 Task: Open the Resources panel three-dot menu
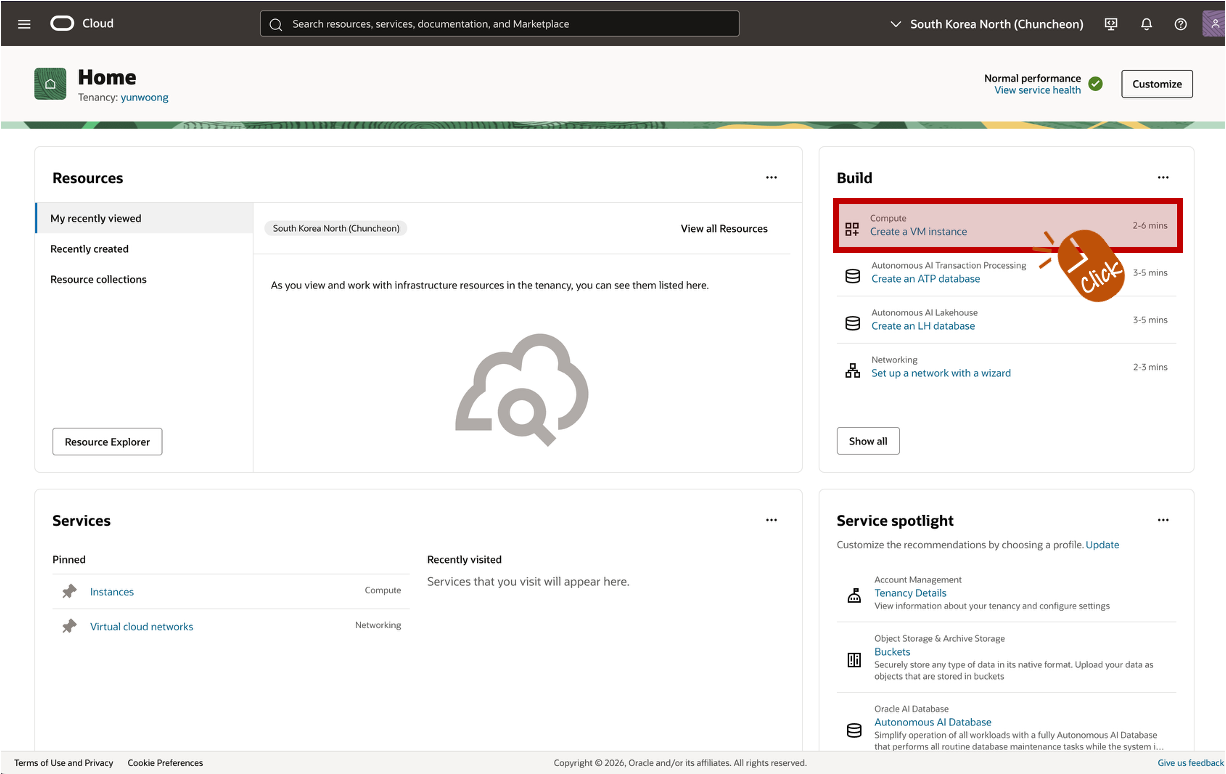(771, 177)
